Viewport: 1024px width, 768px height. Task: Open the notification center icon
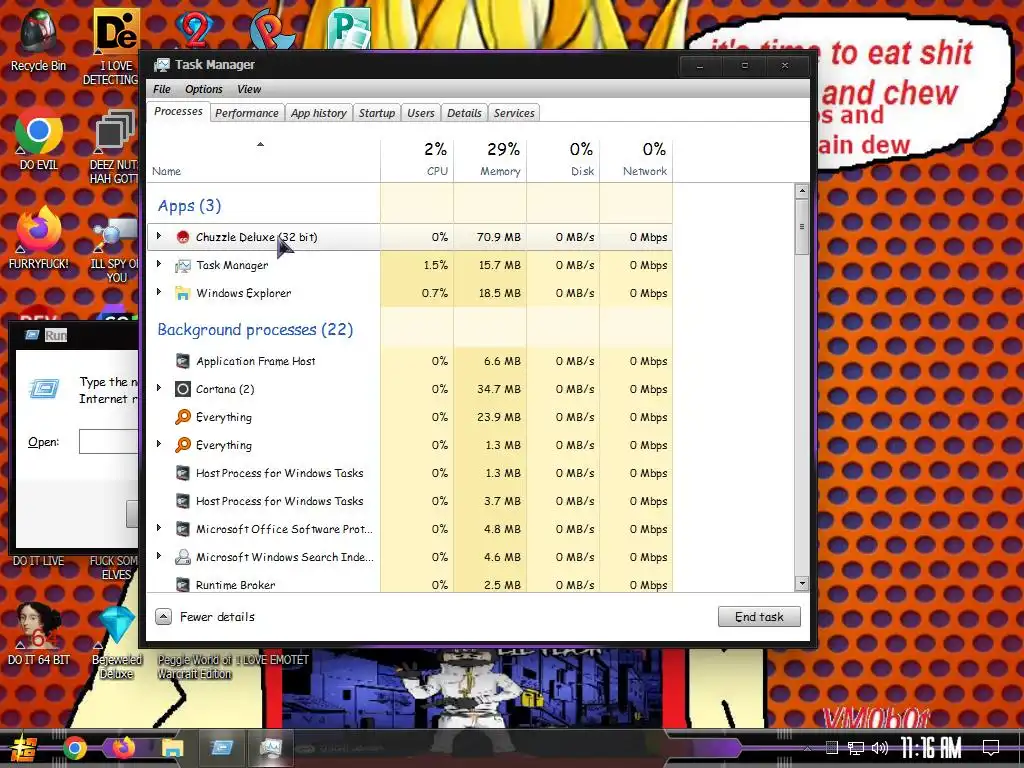point(991,748)
